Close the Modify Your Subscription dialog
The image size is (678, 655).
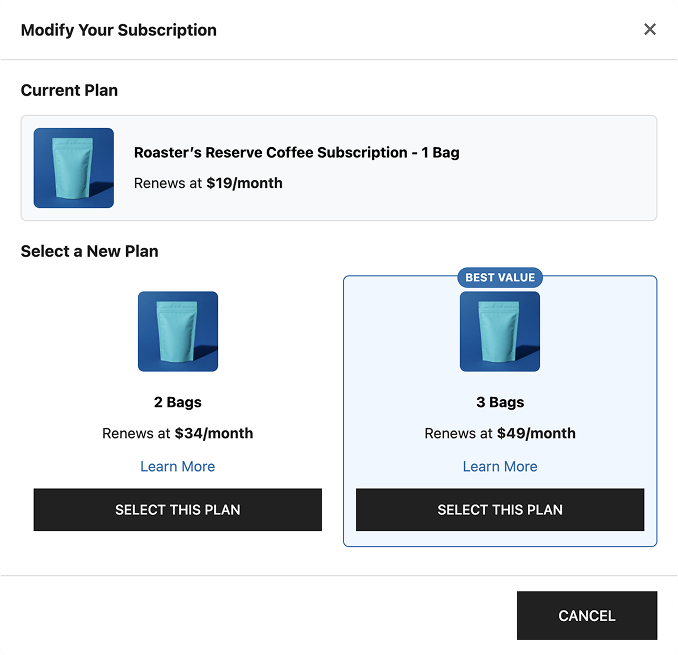(x=649, y=29)
